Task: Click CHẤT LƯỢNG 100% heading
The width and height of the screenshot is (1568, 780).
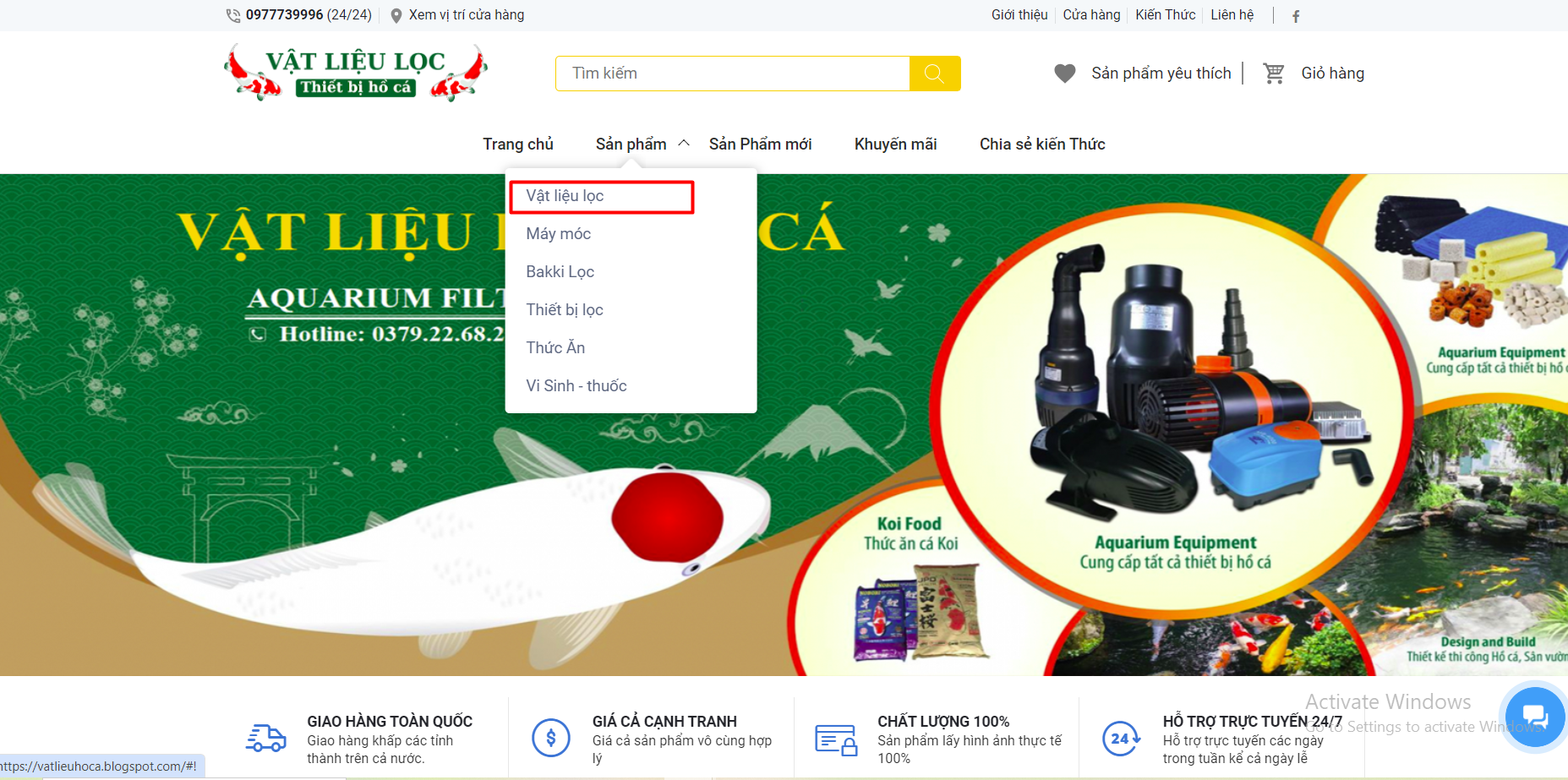Action: (943, 722)
